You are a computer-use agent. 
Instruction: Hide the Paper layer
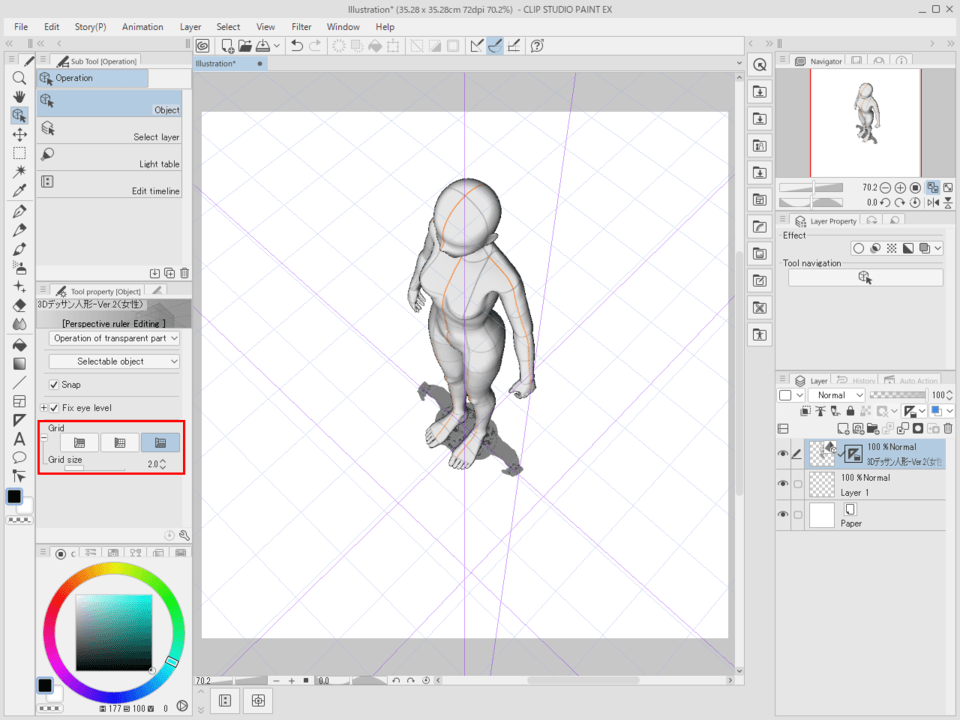[x=783, y=513]
